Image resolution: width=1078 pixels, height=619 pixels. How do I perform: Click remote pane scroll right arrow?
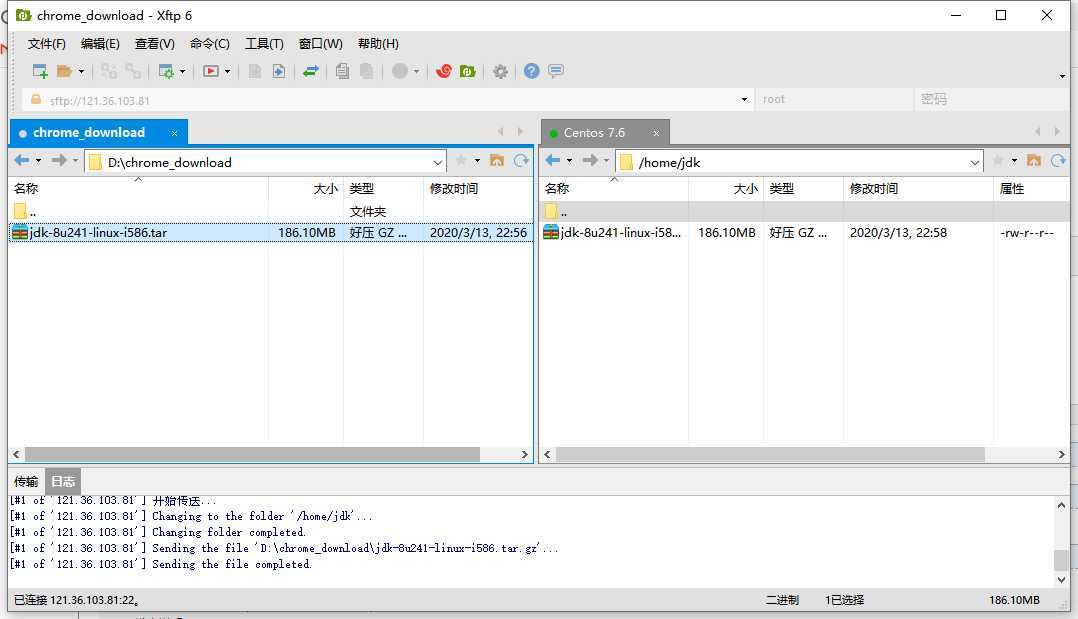pos(1061,455)
